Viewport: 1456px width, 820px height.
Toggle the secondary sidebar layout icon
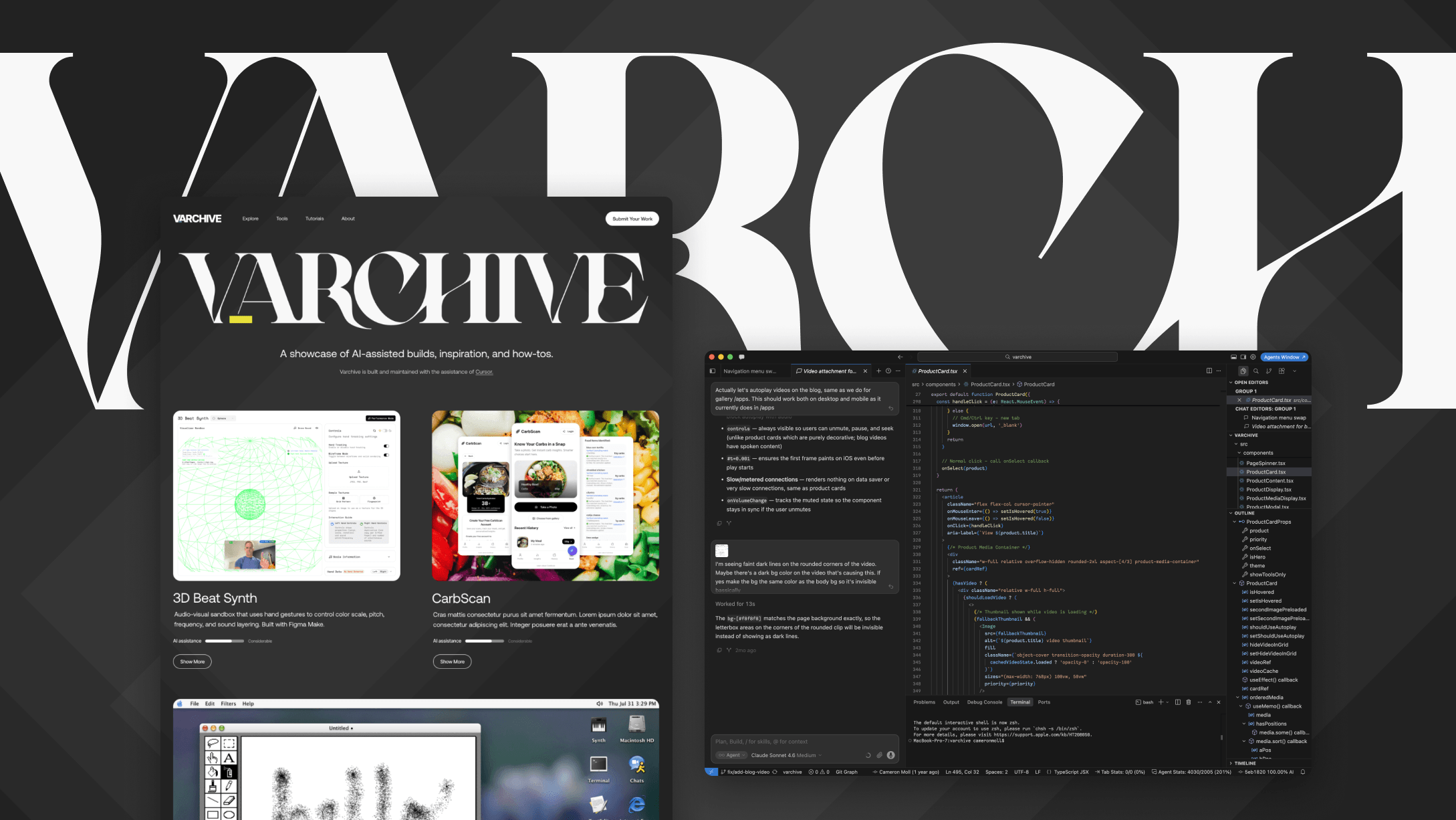click(1243, 357)
